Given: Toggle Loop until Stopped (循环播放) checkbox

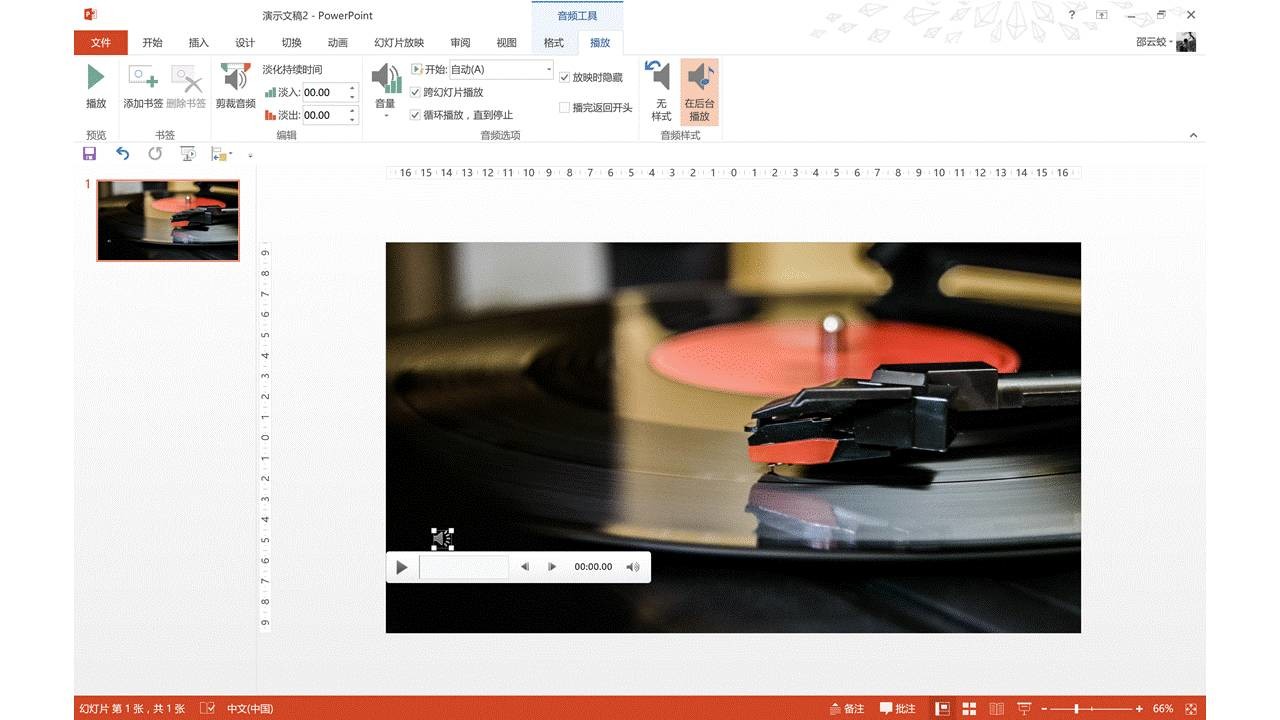Looking at the screenshot, I should tap(416, 115).
